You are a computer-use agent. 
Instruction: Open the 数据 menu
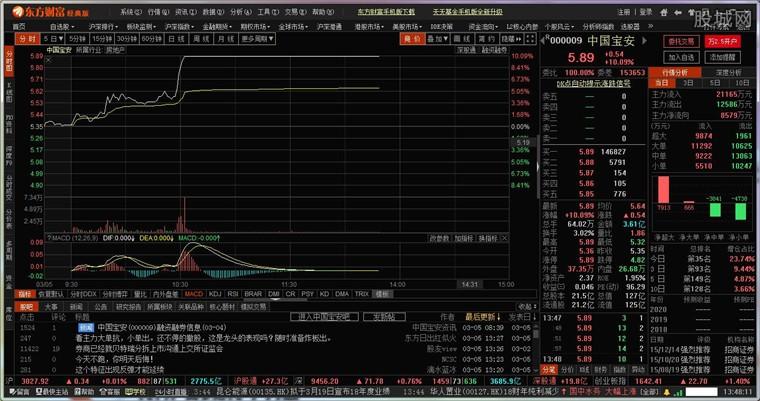(214, 12)
